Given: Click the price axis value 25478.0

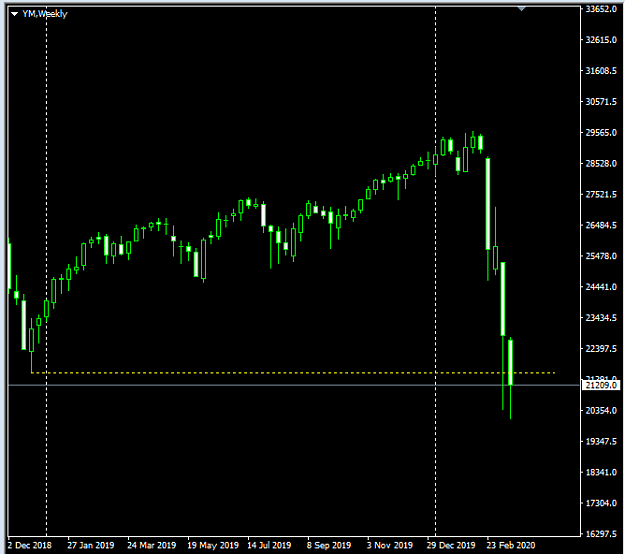Looking at the screenshot, I should tap(601, 256).
